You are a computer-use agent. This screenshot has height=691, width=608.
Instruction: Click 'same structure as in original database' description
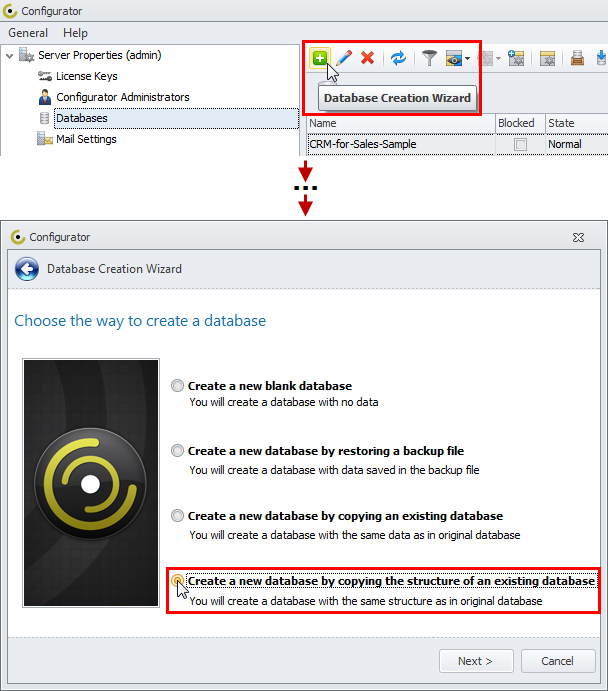[x=366, y=601]
